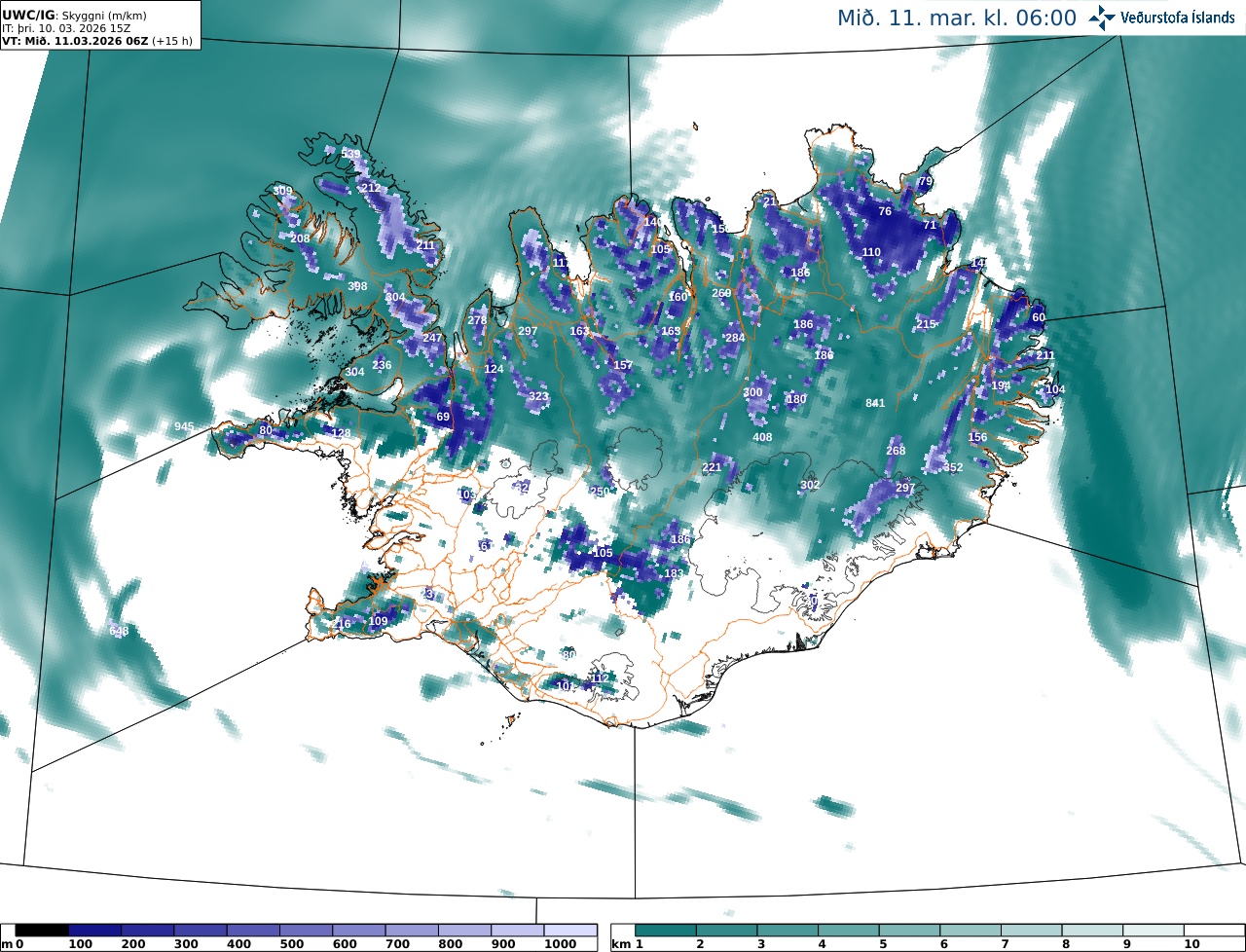Click the "m 0" label on the metre scale
The image size is (1246, 952).
[13, 945]
